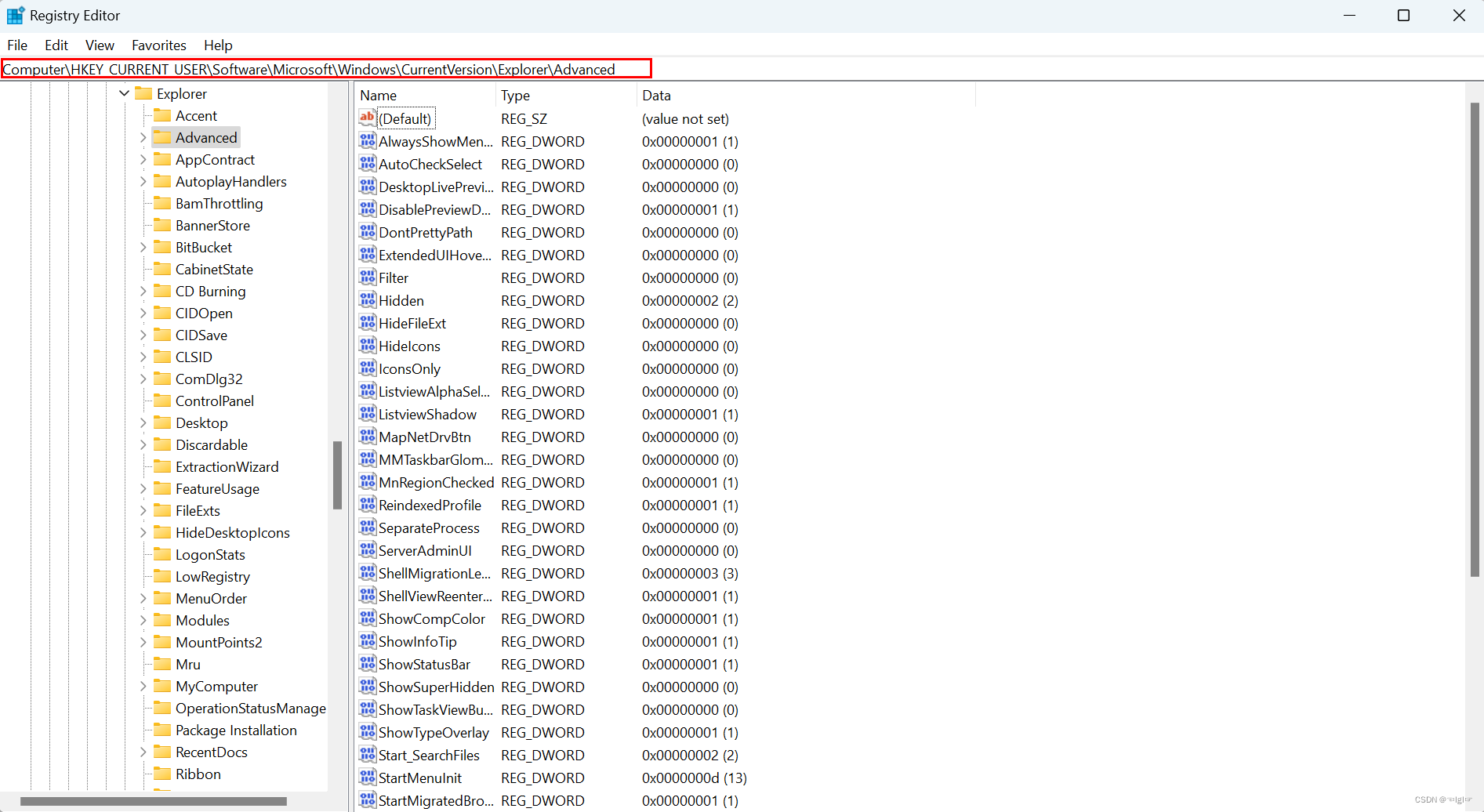Open the Ribbon registry key
Screen dimensions: 1484x812
[x=198, y=774]
